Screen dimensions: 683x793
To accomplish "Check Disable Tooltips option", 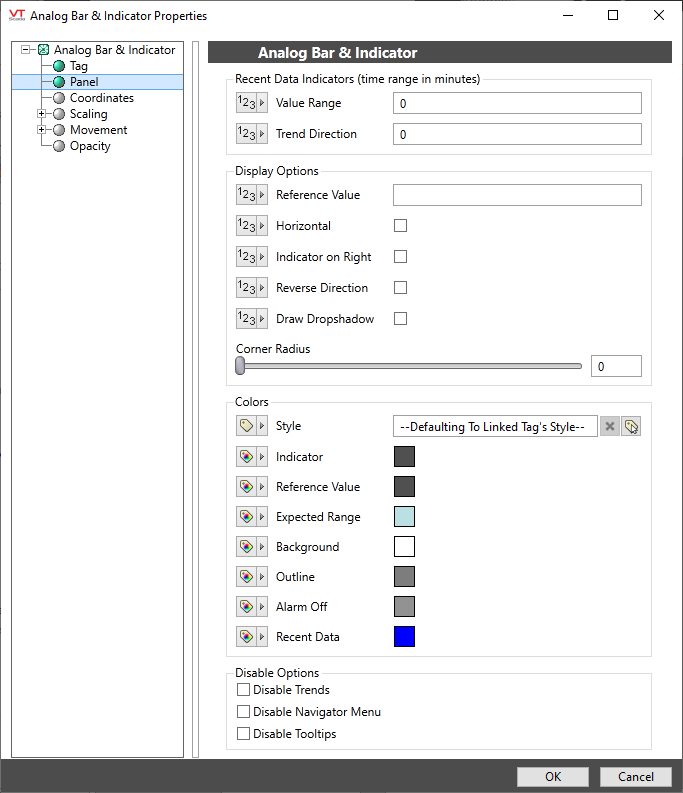I will 243,734.
